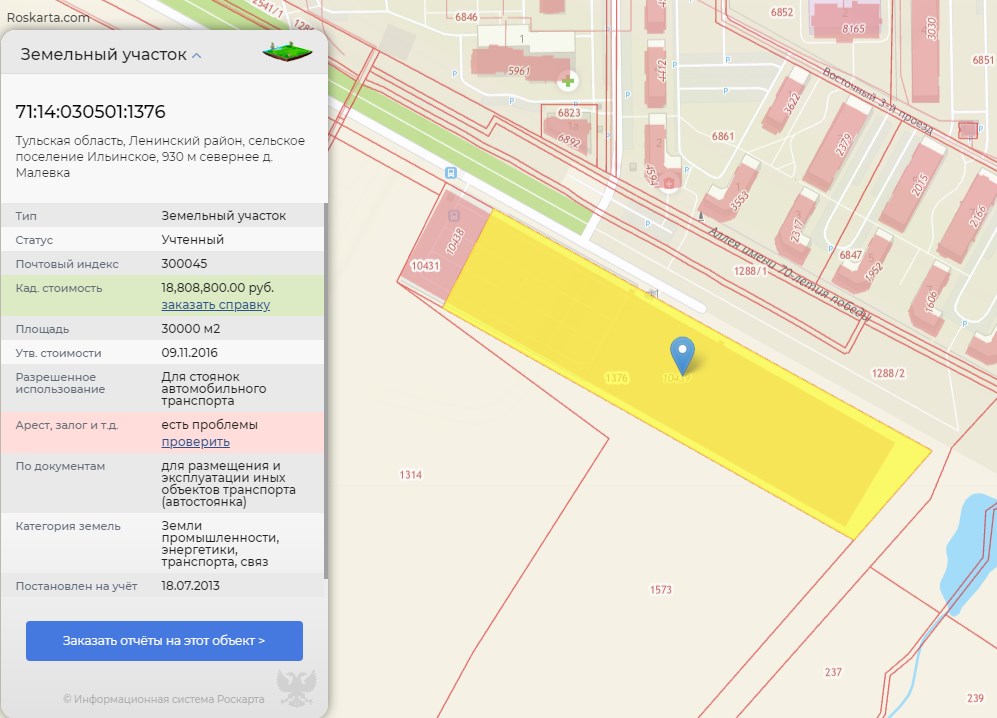Screen dimensions: 997x718
Task: Select parcel 1314 on the map
Action: 410,474
